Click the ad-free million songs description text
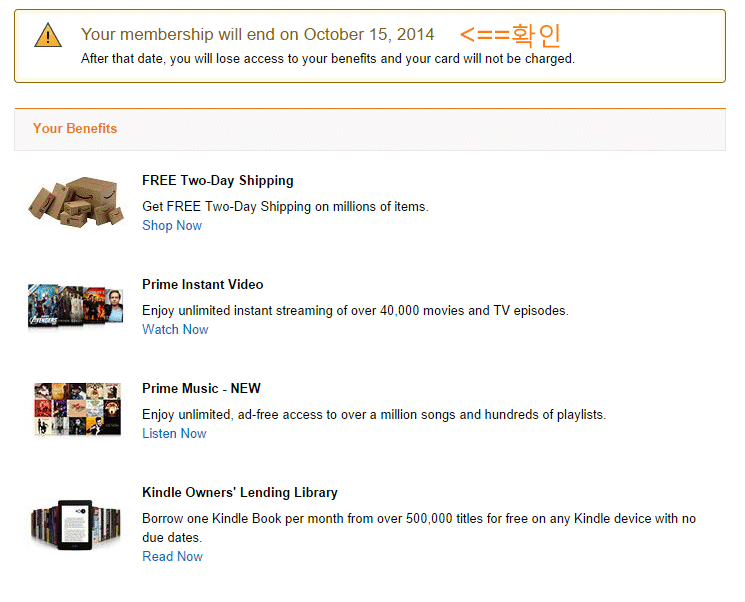The width and height of the screenshot is (745, 602). 374,415
